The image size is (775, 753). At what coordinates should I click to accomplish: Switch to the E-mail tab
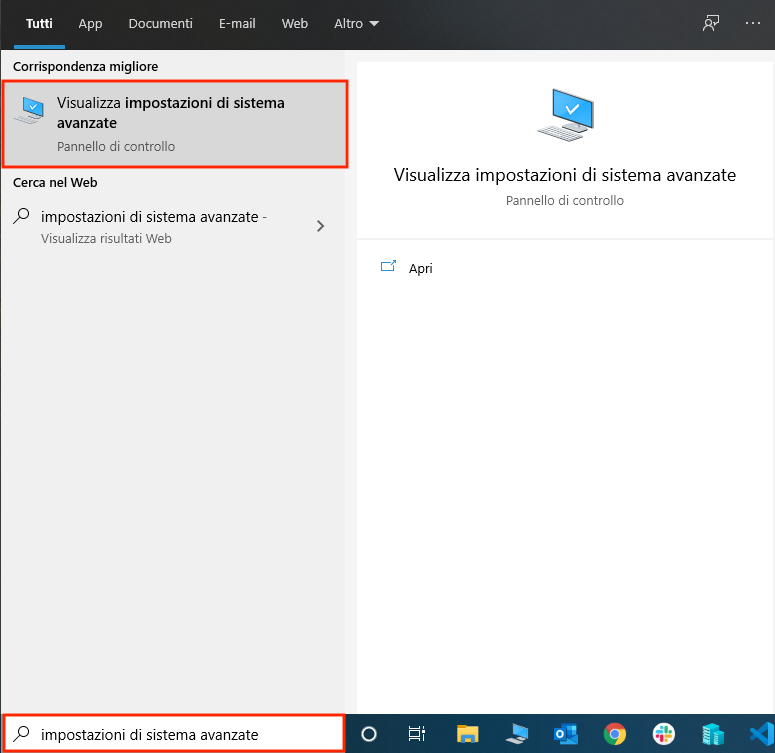(237, 24)
